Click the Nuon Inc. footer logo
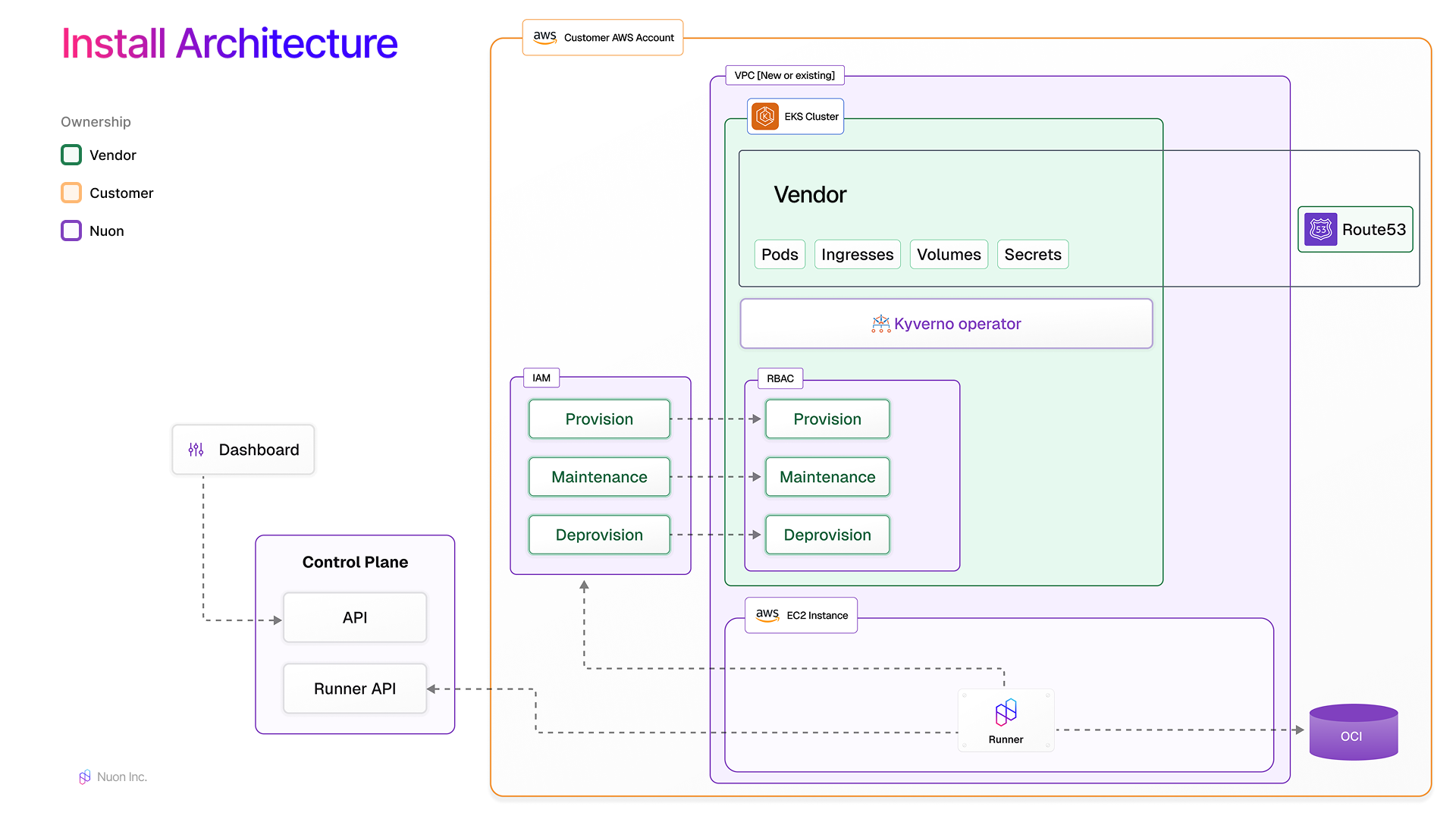 (84, 777)
